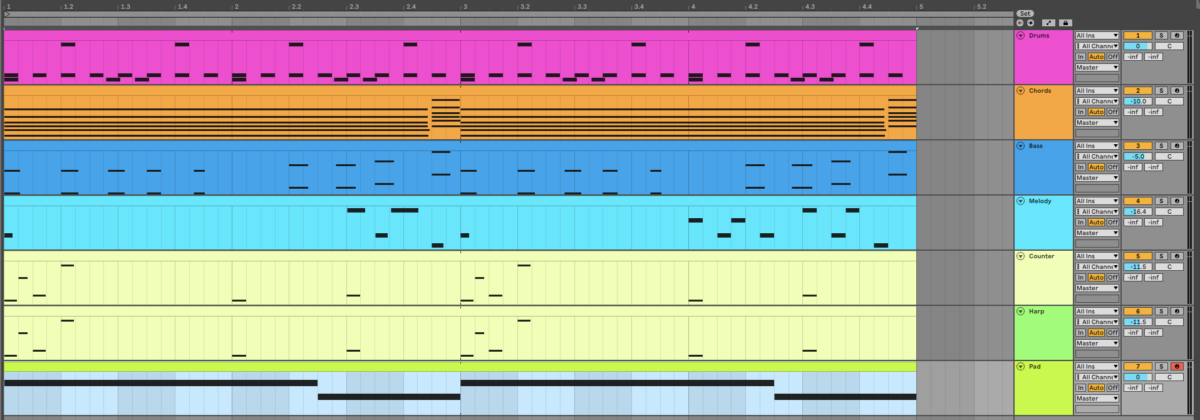Image resolution: width=1200 pixels, height=420 pixels.
Task: Arm the Chords track for recording
Action: 1176,90
